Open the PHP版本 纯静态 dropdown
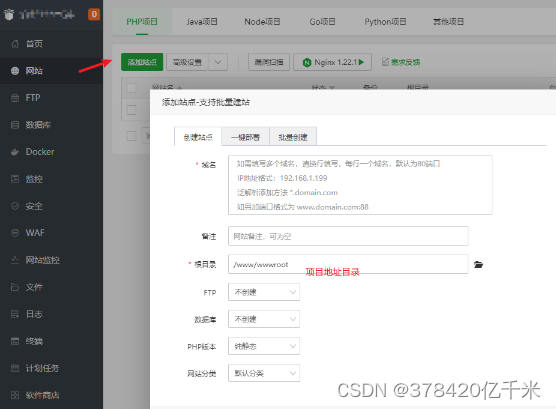The width and height of the screenshot is (556, 409). (264, 346)
